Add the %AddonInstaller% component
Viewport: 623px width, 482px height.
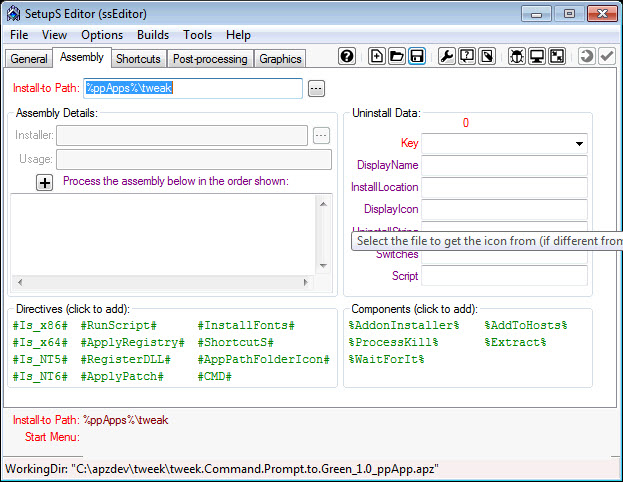[x=404, y=325]
